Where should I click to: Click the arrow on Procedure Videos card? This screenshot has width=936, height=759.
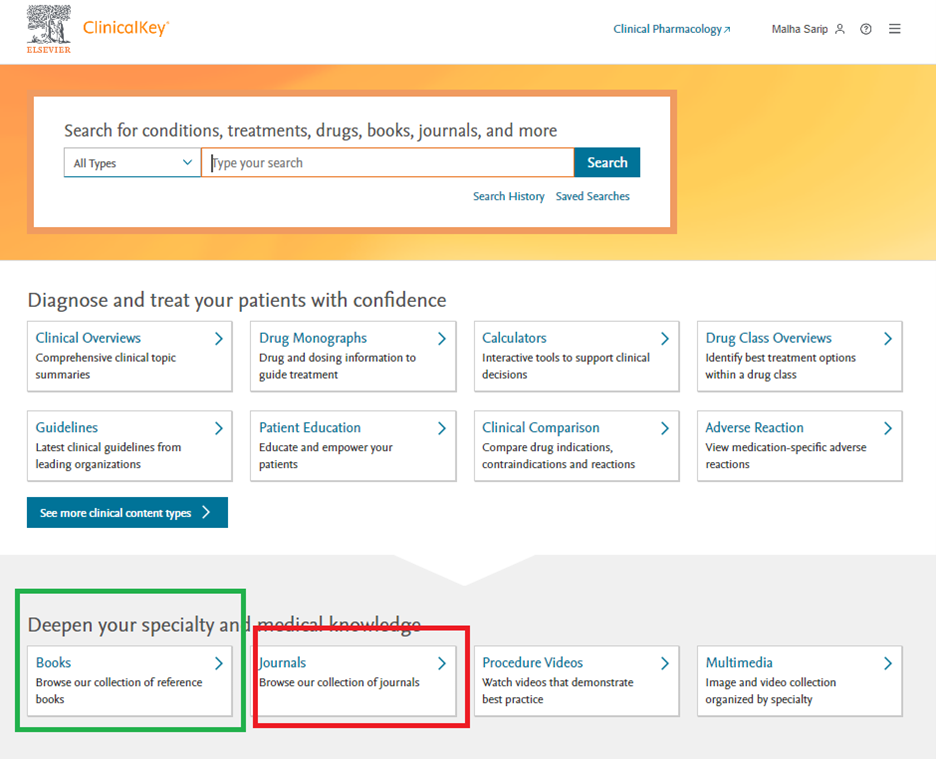point(665,663)
